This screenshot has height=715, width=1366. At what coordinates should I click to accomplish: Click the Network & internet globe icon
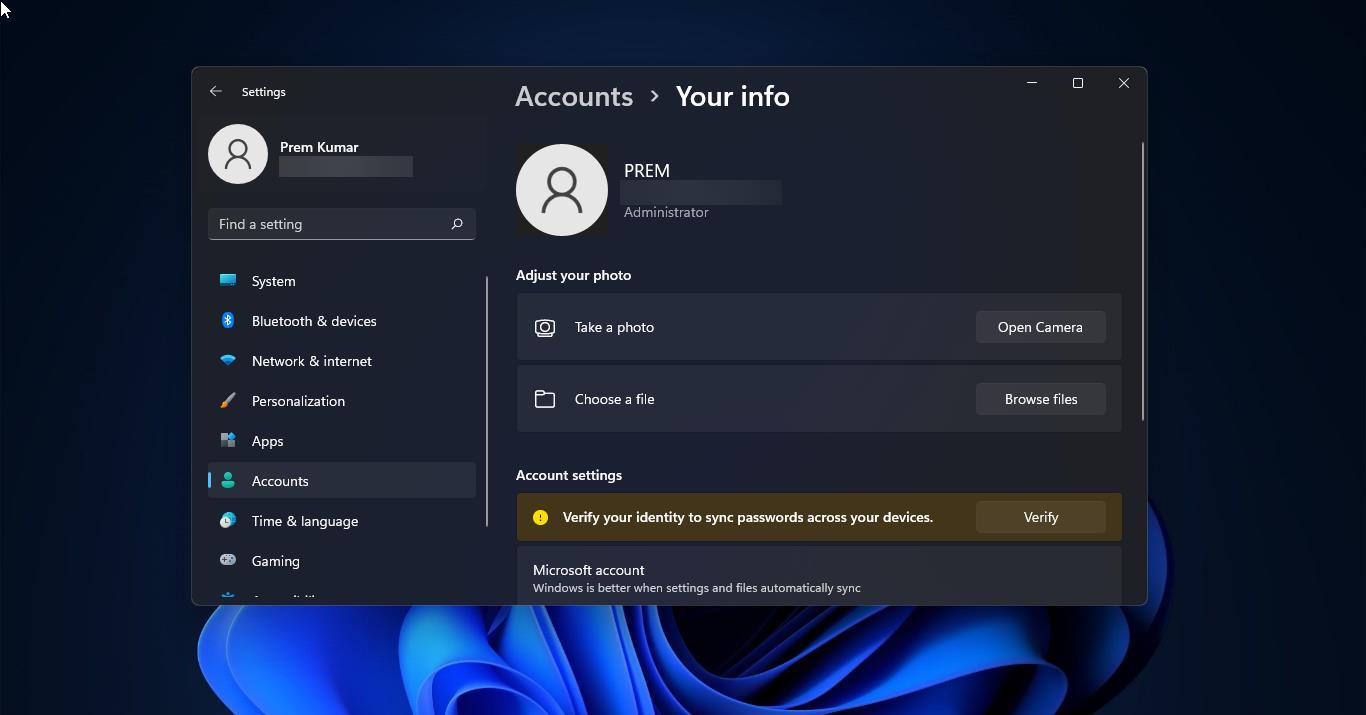[228, 361]
